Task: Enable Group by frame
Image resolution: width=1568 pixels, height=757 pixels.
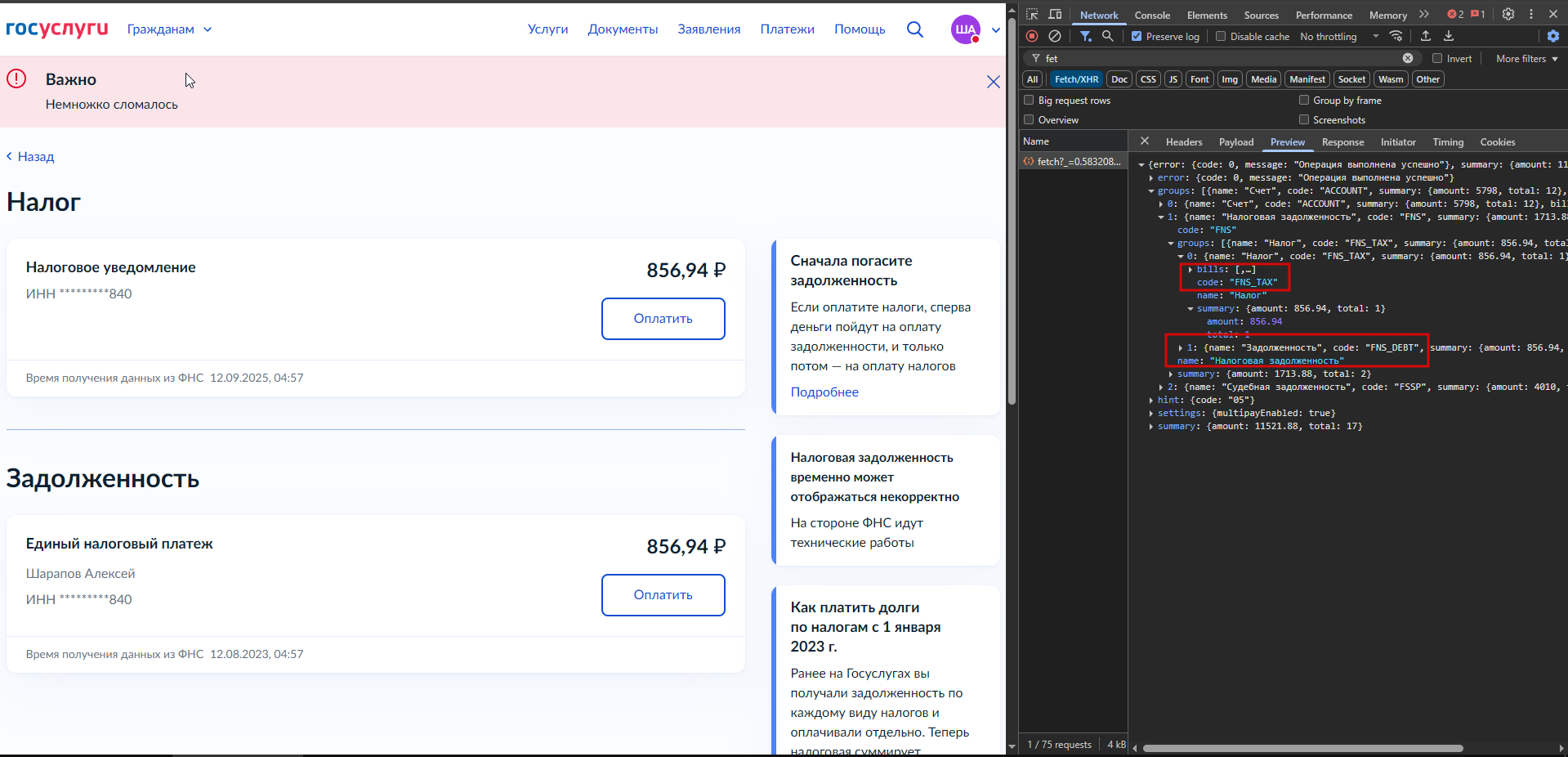Action: tap(1304, 100)
